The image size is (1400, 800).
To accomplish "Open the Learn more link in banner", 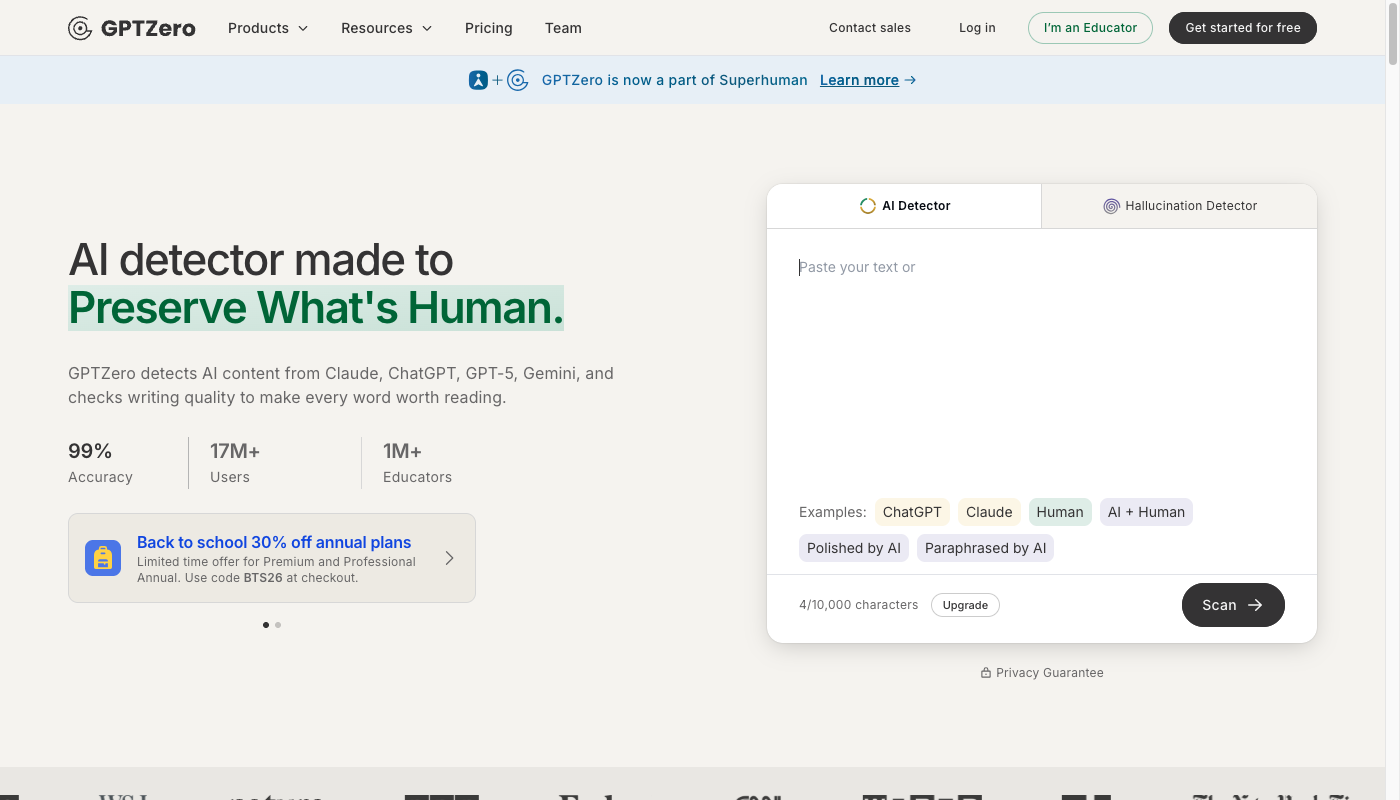I will point(859,80).
